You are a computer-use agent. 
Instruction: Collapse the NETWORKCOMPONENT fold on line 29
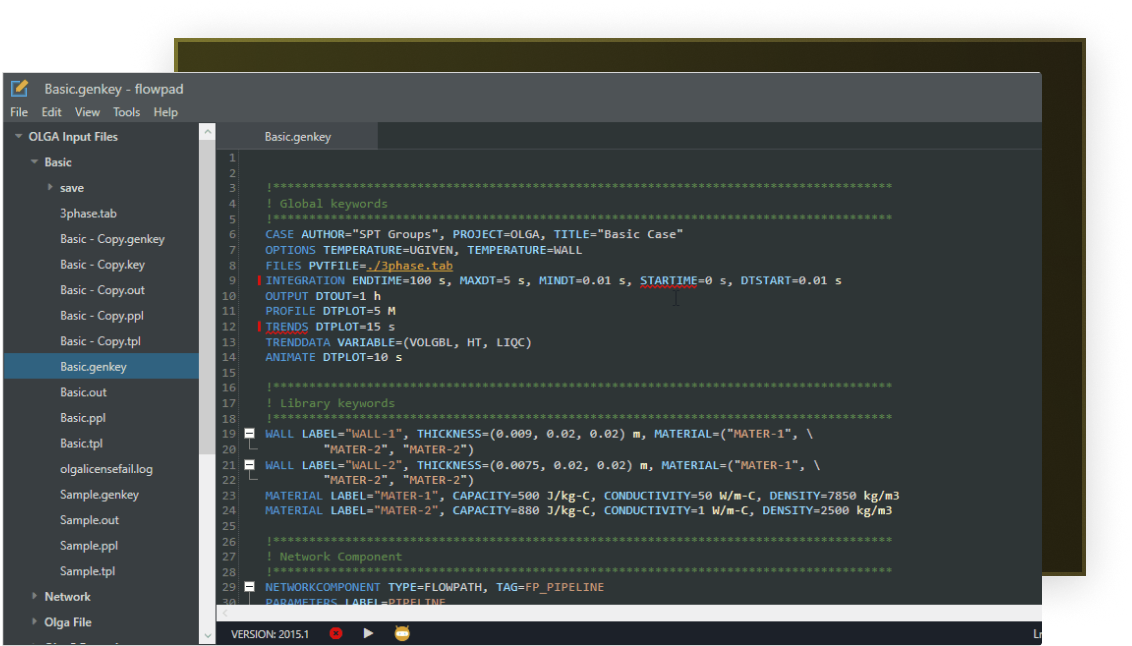click(x=249, y=587)
